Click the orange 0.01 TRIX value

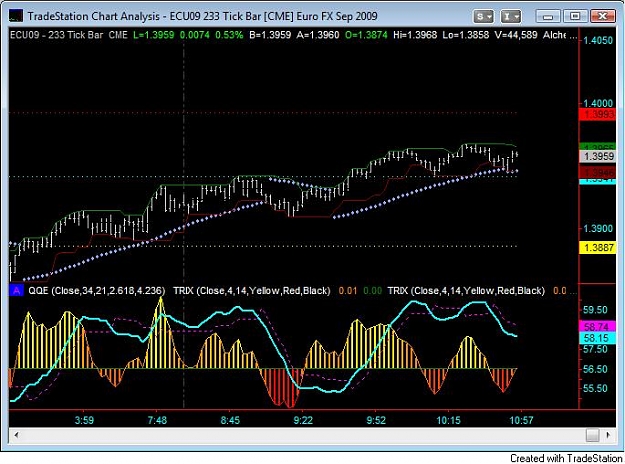click(x=348, y=291)
